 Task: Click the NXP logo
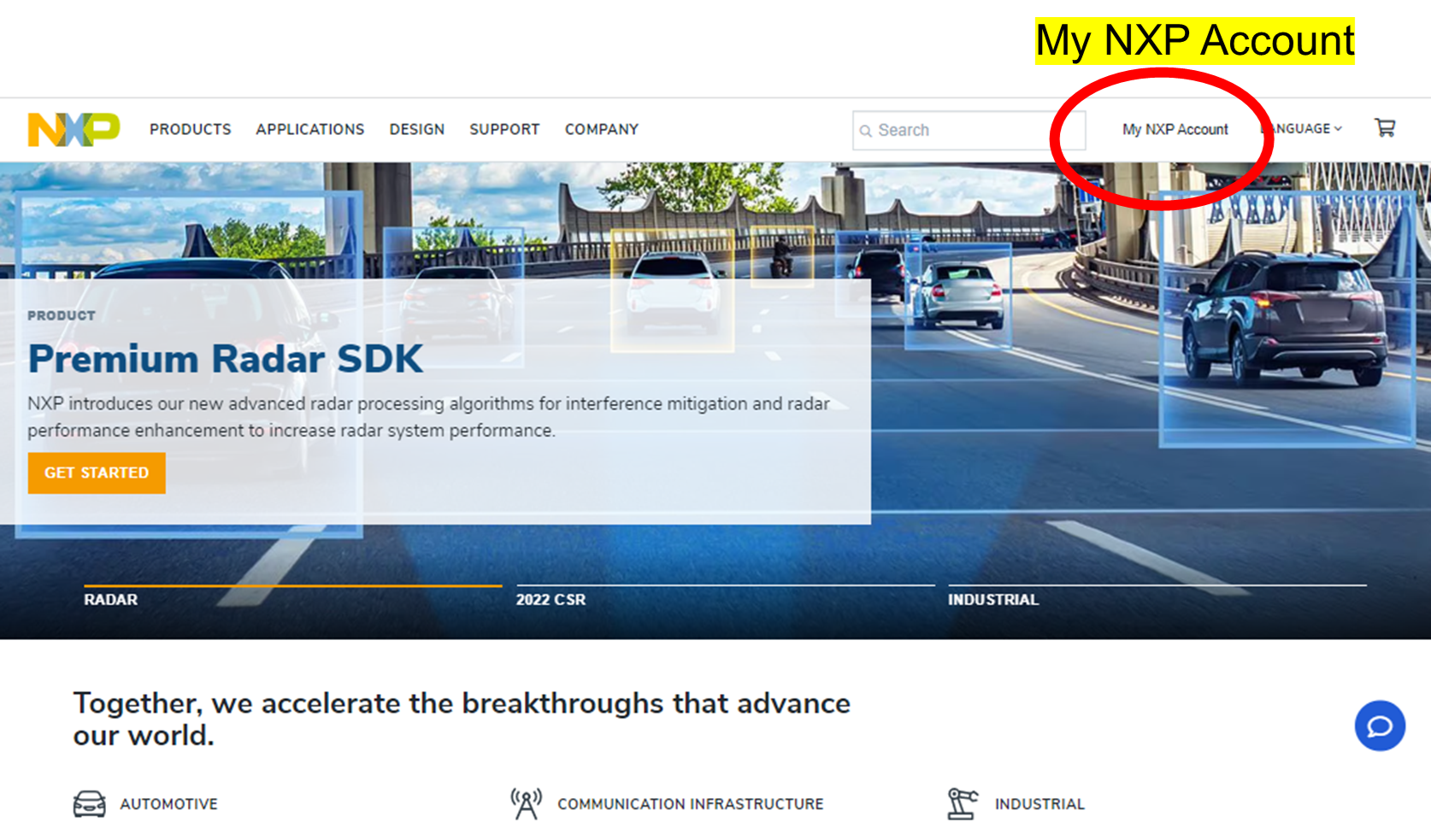(x=73, y=129)
